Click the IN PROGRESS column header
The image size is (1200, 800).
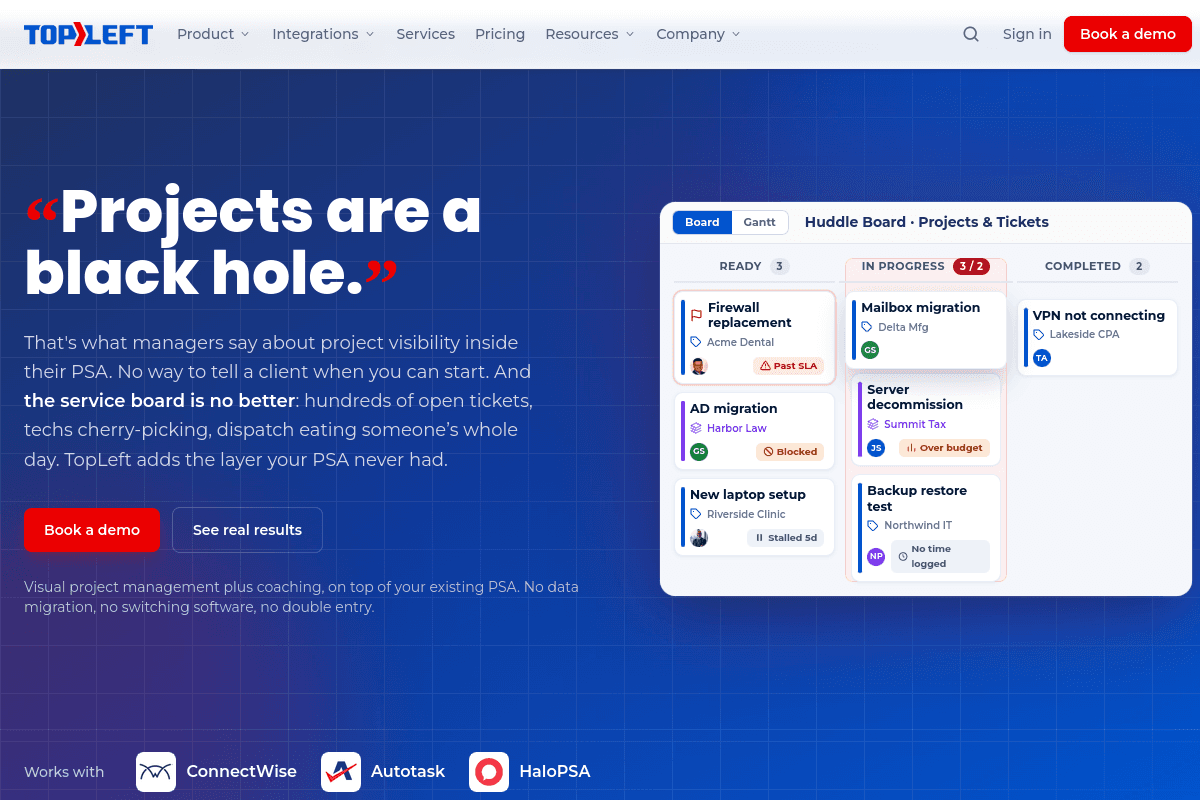(x=903, y=266)
